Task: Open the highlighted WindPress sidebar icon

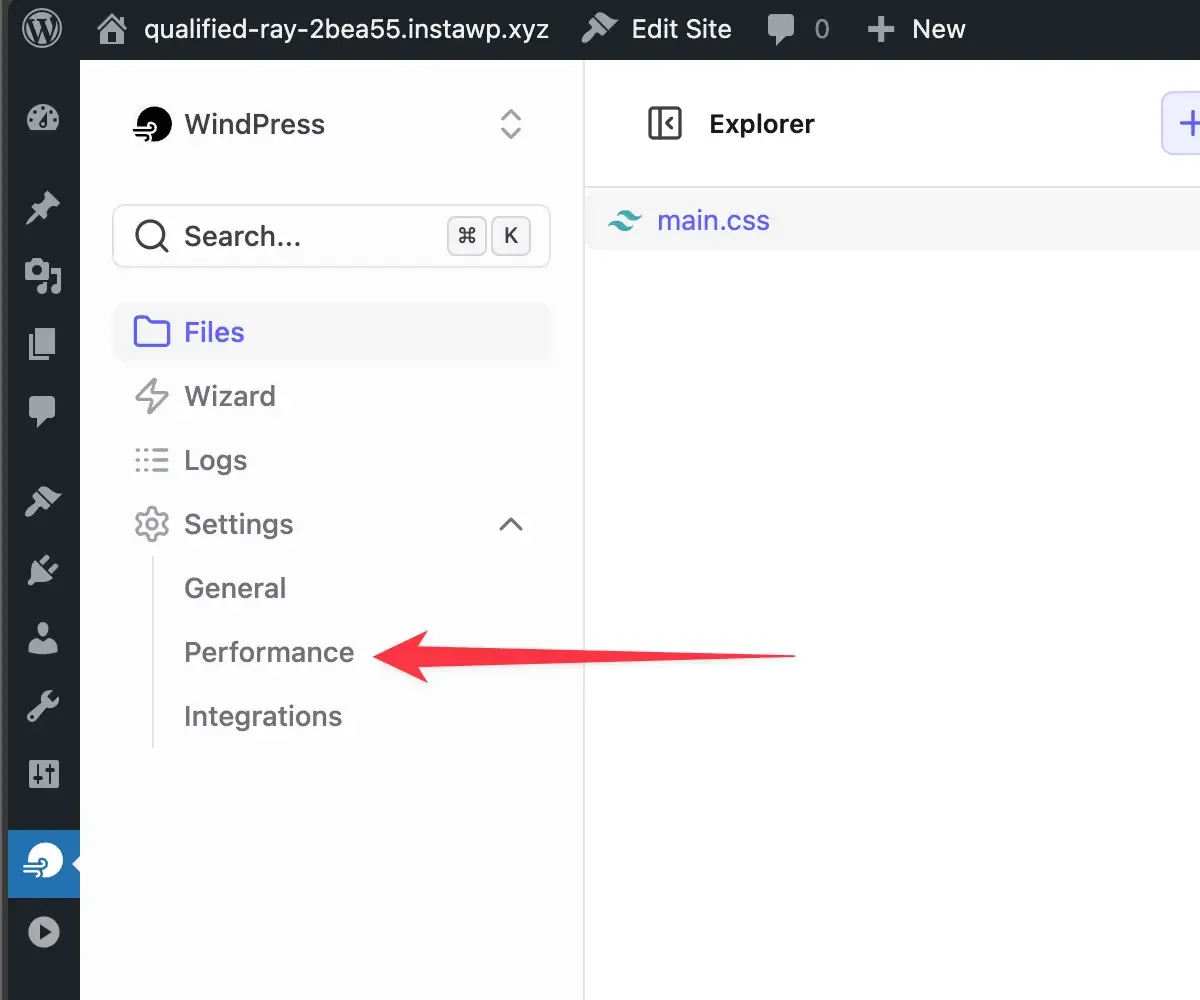Action: pos(42,861)
